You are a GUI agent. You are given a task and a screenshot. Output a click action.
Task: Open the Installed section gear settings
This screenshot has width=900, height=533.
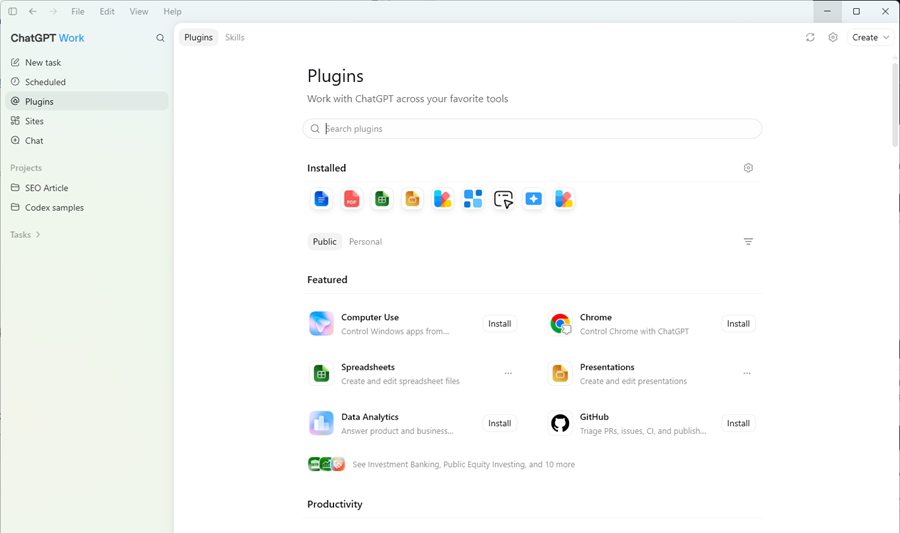(x=748, y=168)
